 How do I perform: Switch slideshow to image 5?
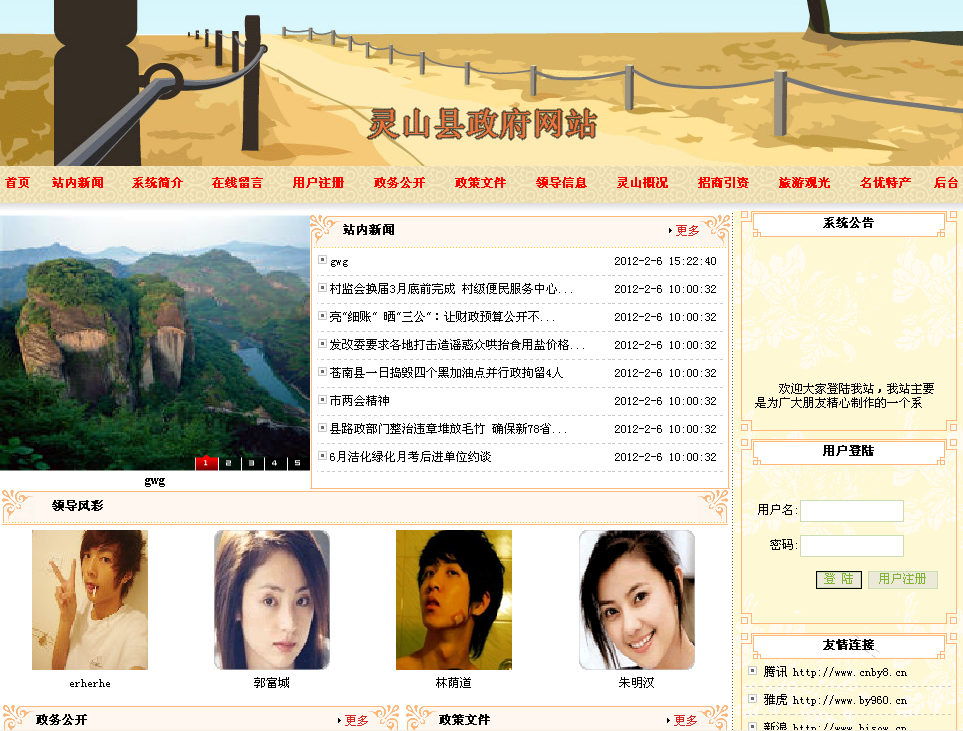[x=297, y=463]
